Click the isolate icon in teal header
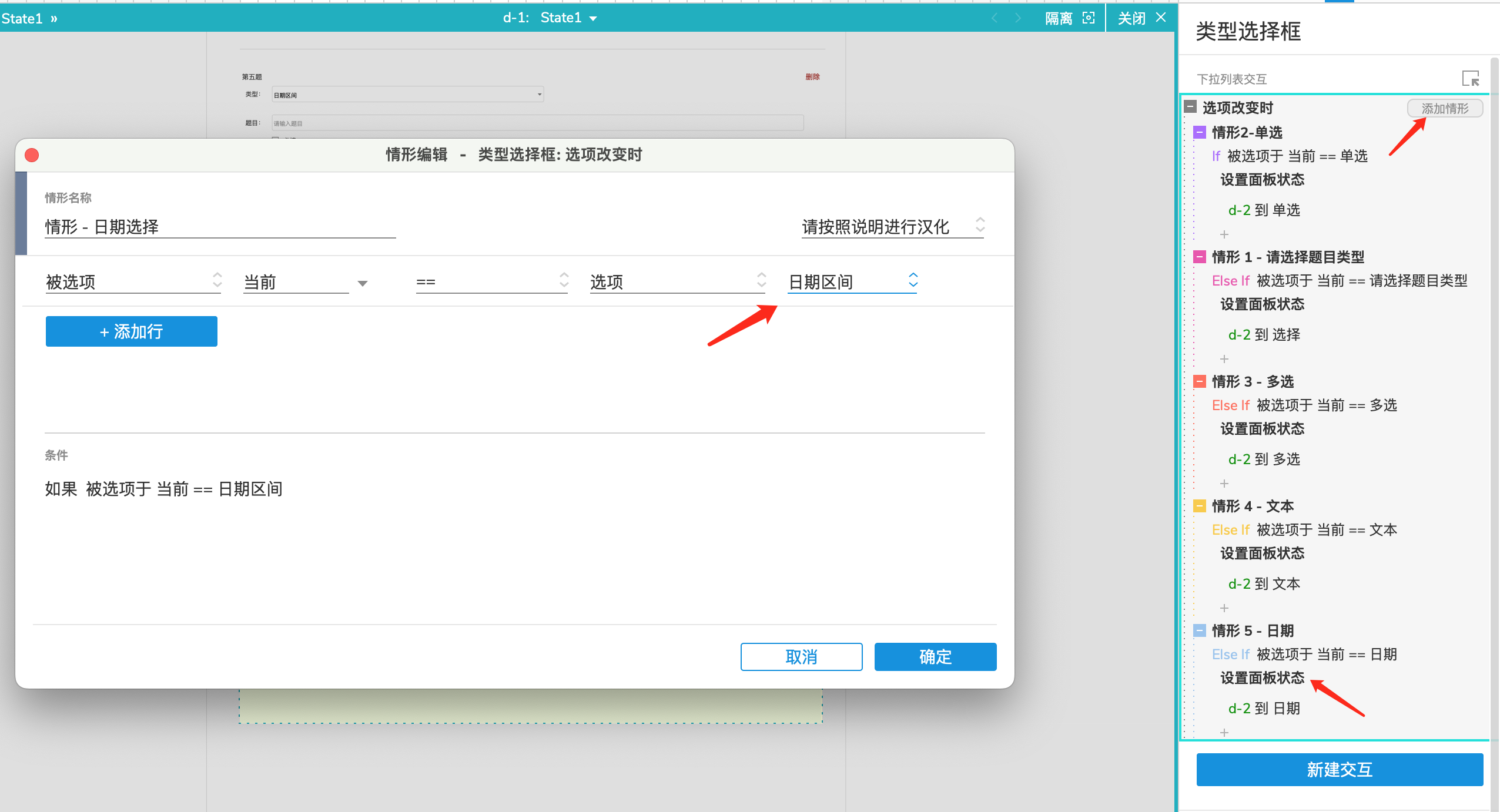This screenshot has width=1500, height=812. 1088,18
